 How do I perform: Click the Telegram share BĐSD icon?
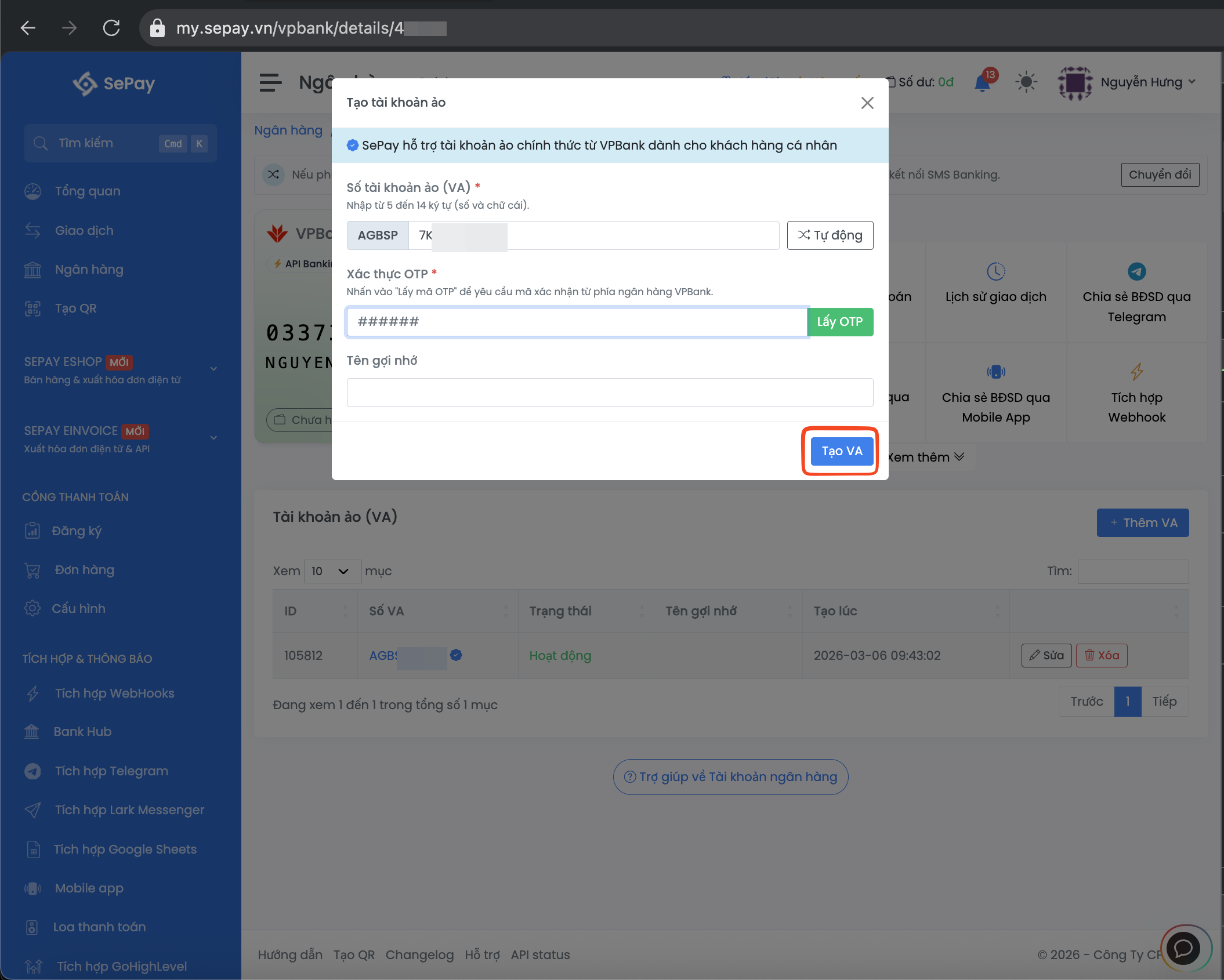[1136, 271]
